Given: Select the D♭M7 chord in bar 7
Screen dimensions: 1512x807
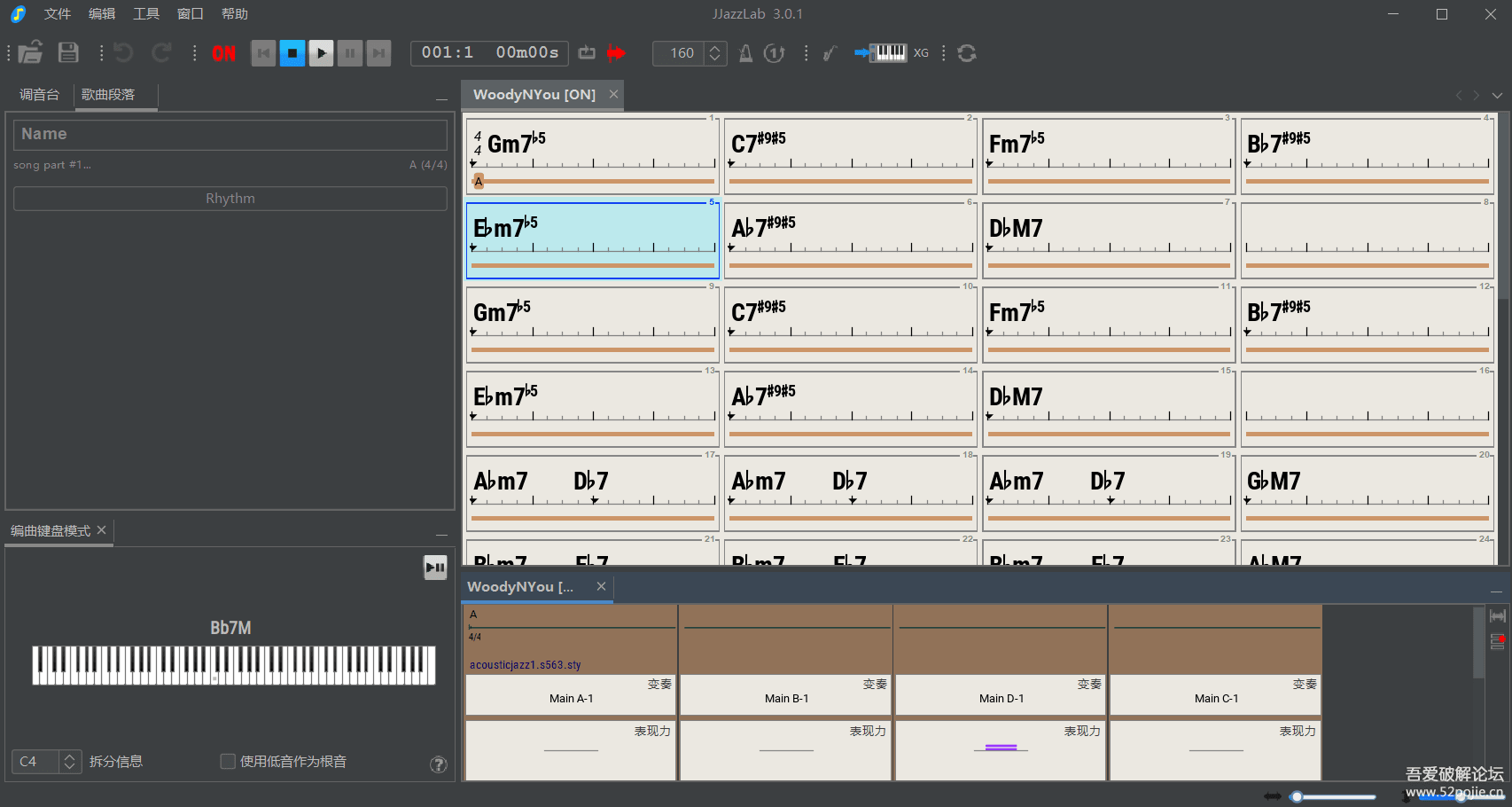Looking at the screenshot, I should tap(1016, 229).
